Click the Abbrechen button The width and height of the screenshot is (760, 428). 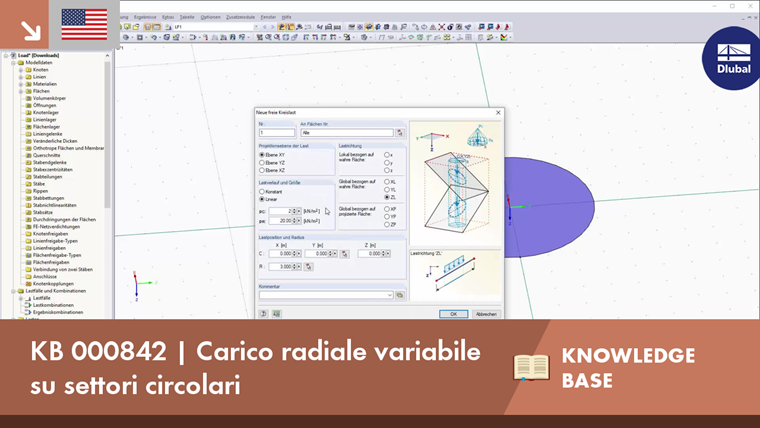point(486,314)
